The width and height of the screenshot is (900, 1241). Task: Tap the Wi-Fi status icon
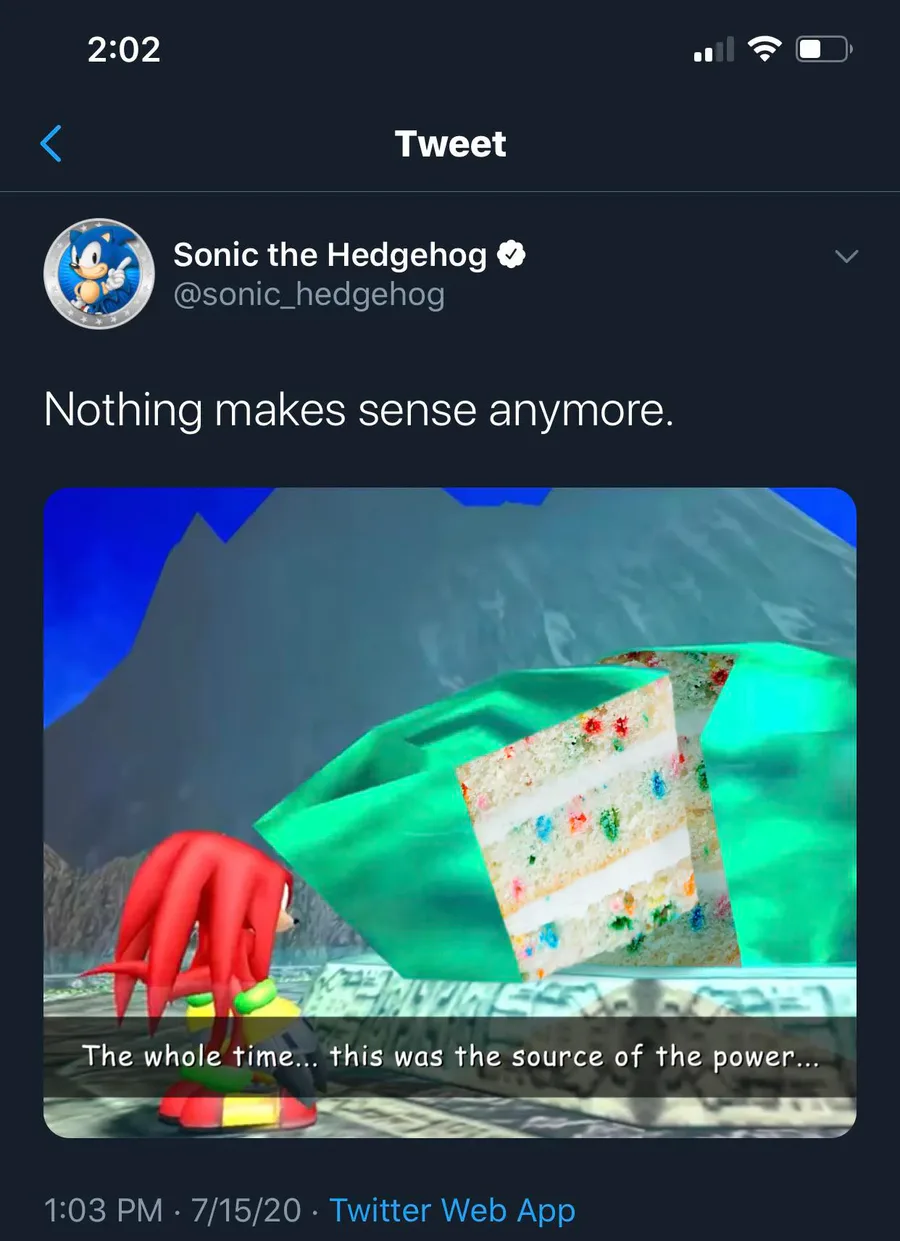pos(765,49)
